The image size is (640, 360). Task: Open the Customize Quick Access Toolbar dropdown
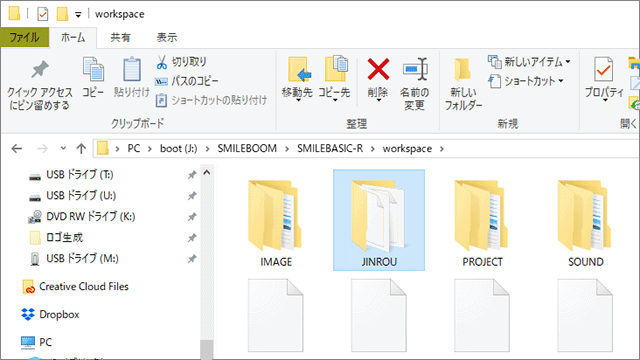tap(78, 15)
